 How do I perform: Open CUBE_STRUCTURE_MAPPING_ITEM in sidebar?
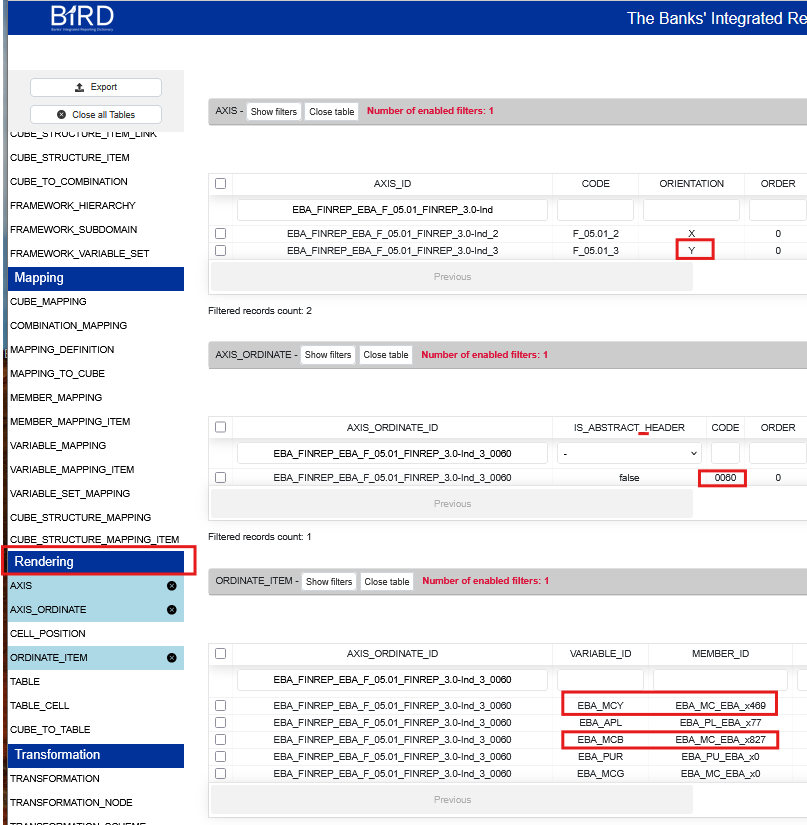95,539
